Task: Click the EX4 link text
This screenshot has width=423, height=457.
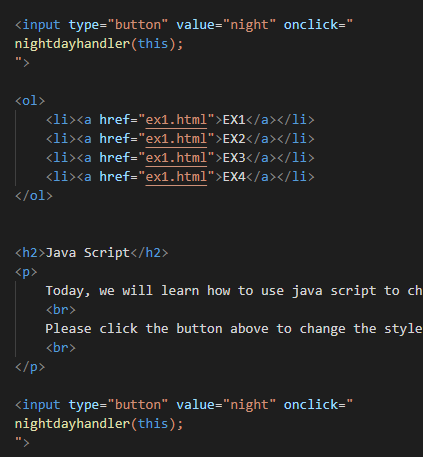Action: coord(234,177)
